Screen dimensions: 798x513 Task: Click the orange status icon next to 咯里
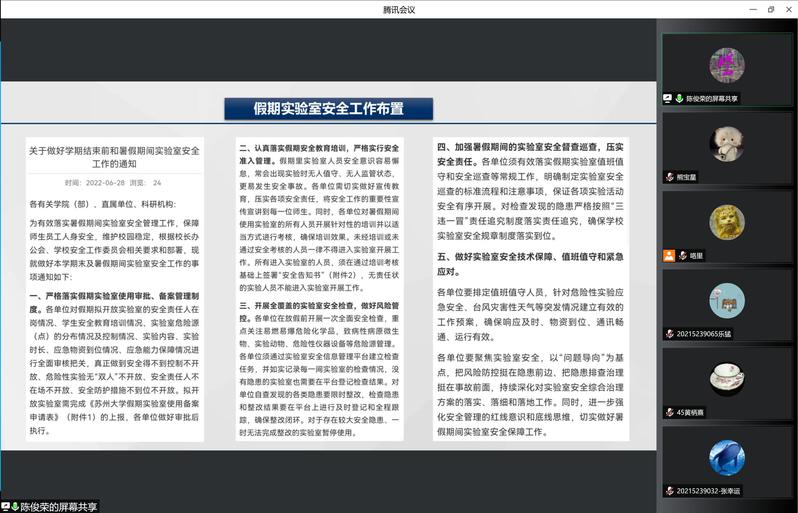pyautogui.click(x=668, y=255)
